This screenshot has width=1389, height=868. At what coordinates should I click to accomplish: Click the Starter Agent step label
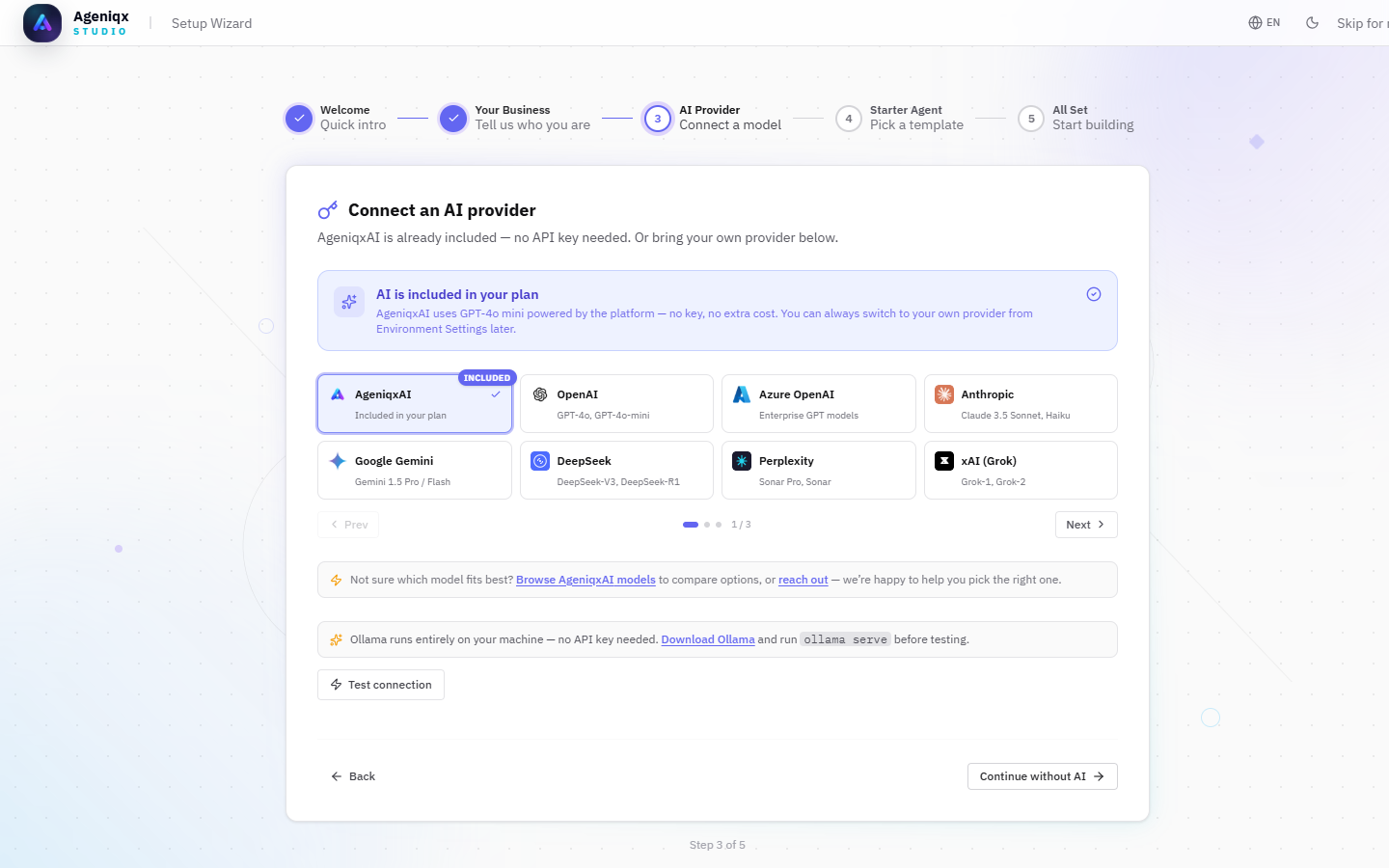906,110
